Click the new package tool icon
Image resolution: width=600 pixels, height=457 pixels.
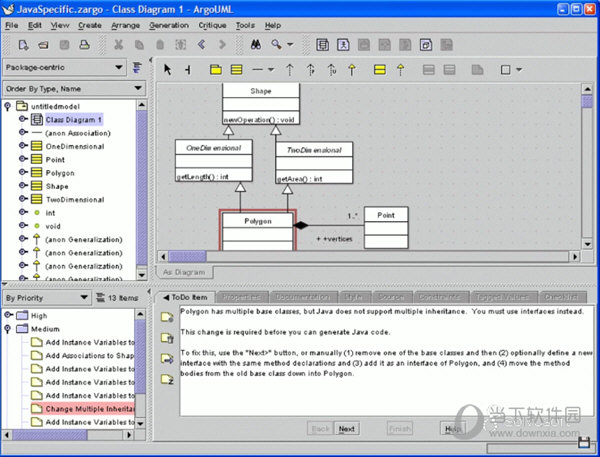pyautogui.click(x=215, y=70)
